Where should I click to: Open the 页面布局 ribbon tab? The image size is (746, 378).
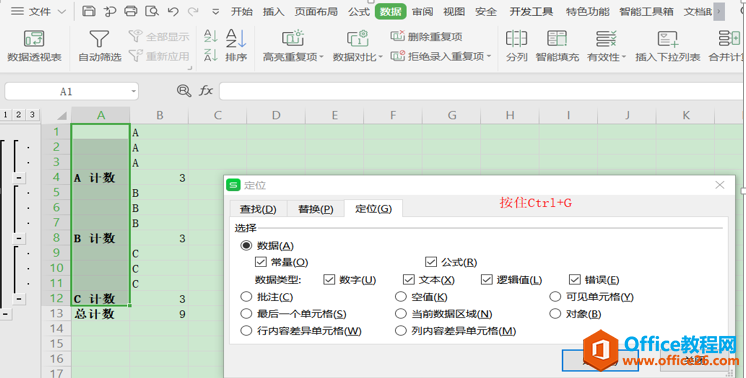316,11
